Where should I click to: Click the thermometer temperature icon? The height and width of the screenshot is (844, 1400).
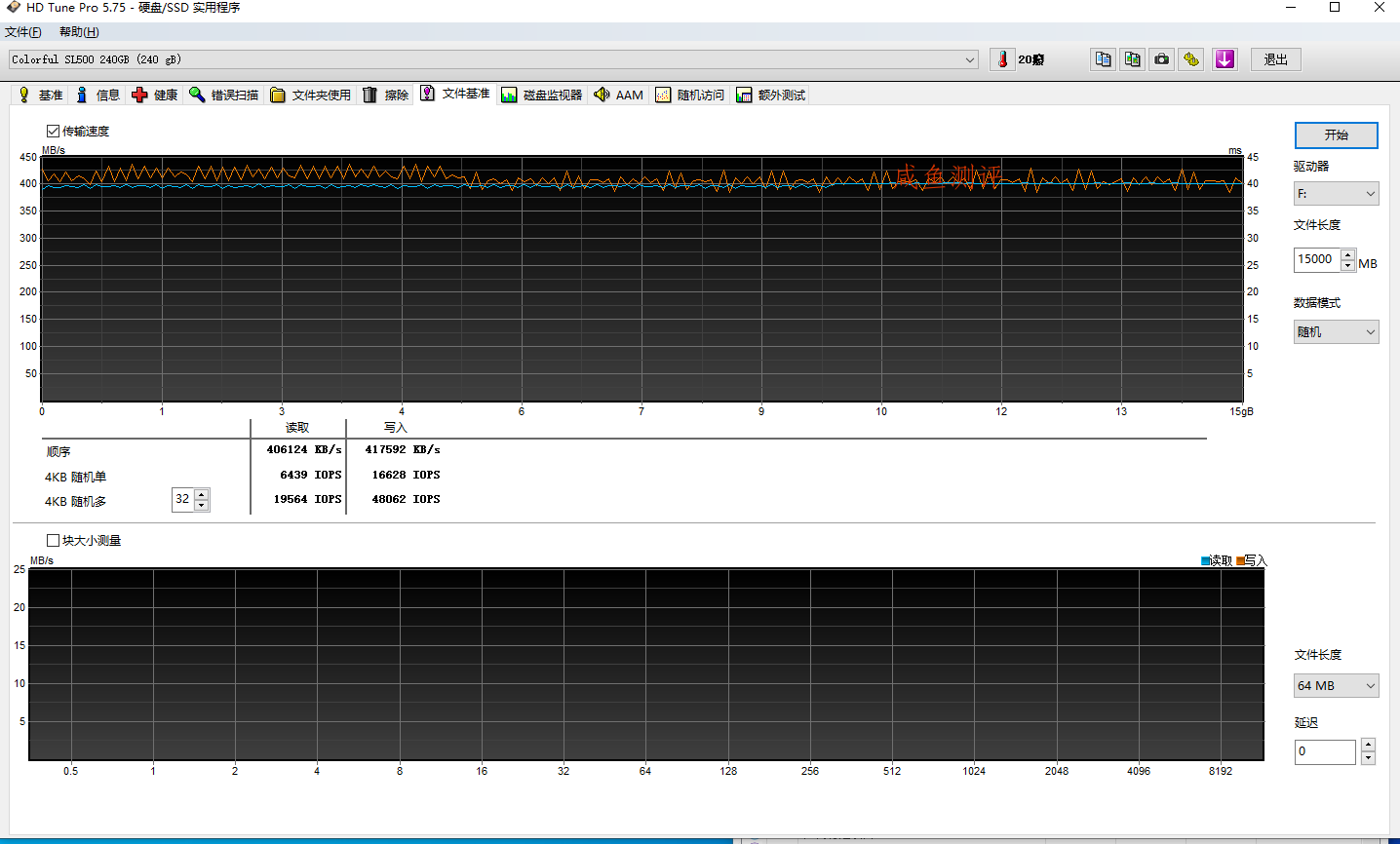pos(1002,59)
